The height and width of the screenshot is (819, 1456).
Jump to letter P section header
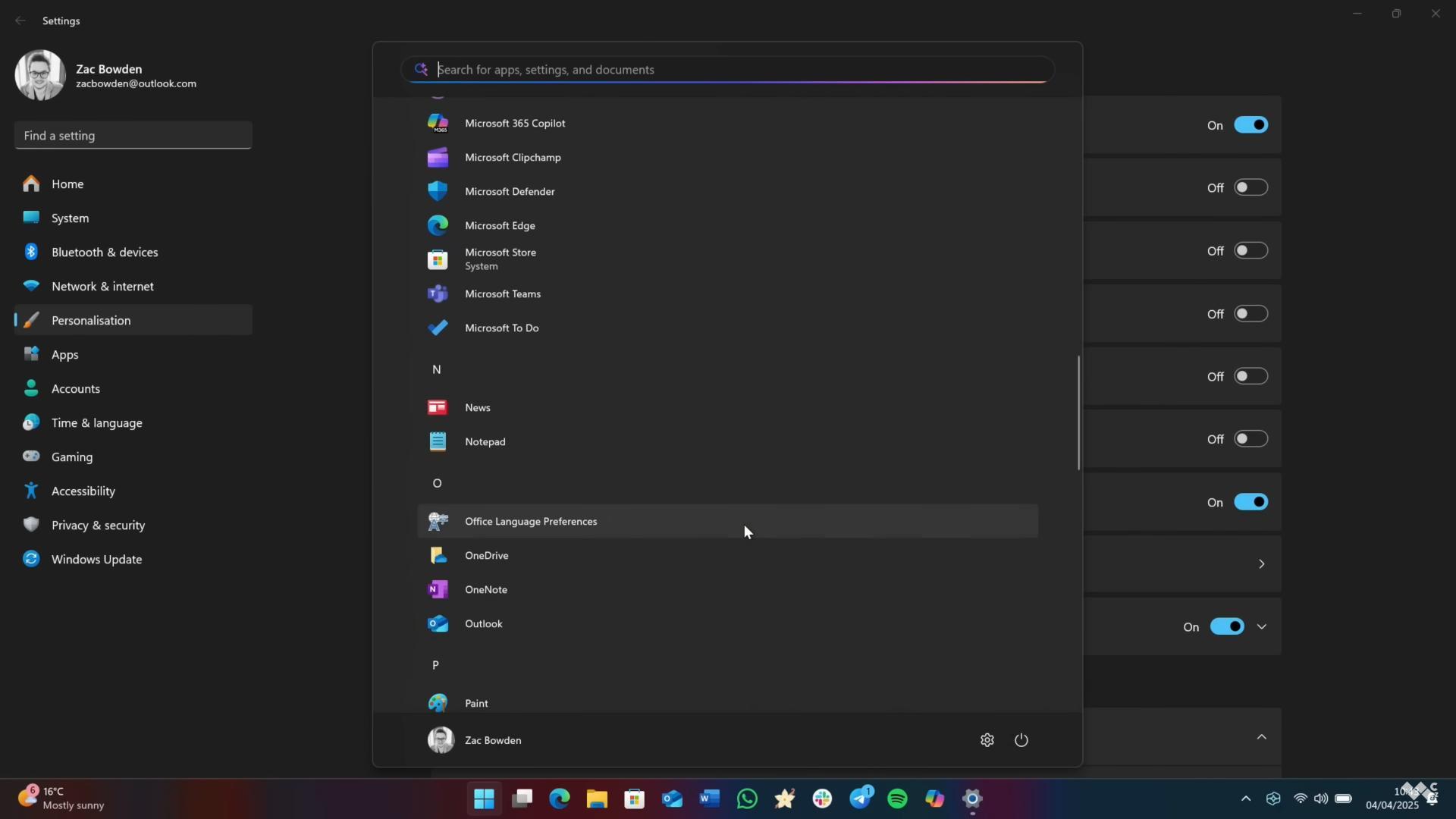[436, 665]
